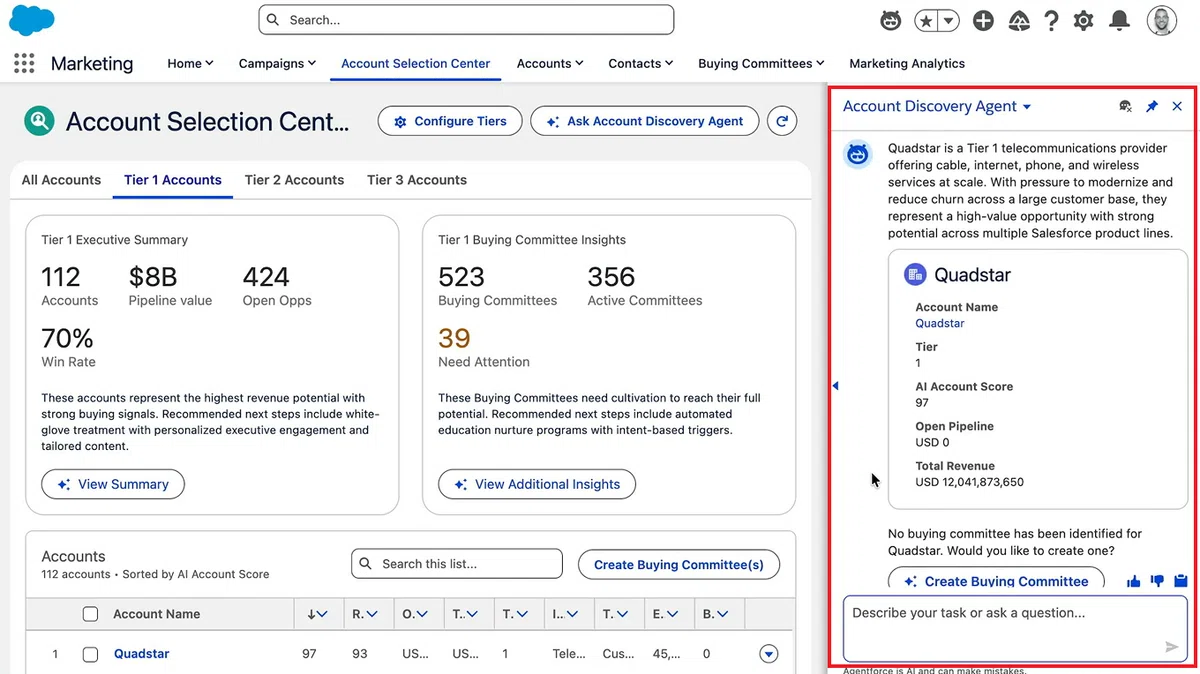
Task: End the agent conversation with the chat-x icon
Action: (1126, 106)
